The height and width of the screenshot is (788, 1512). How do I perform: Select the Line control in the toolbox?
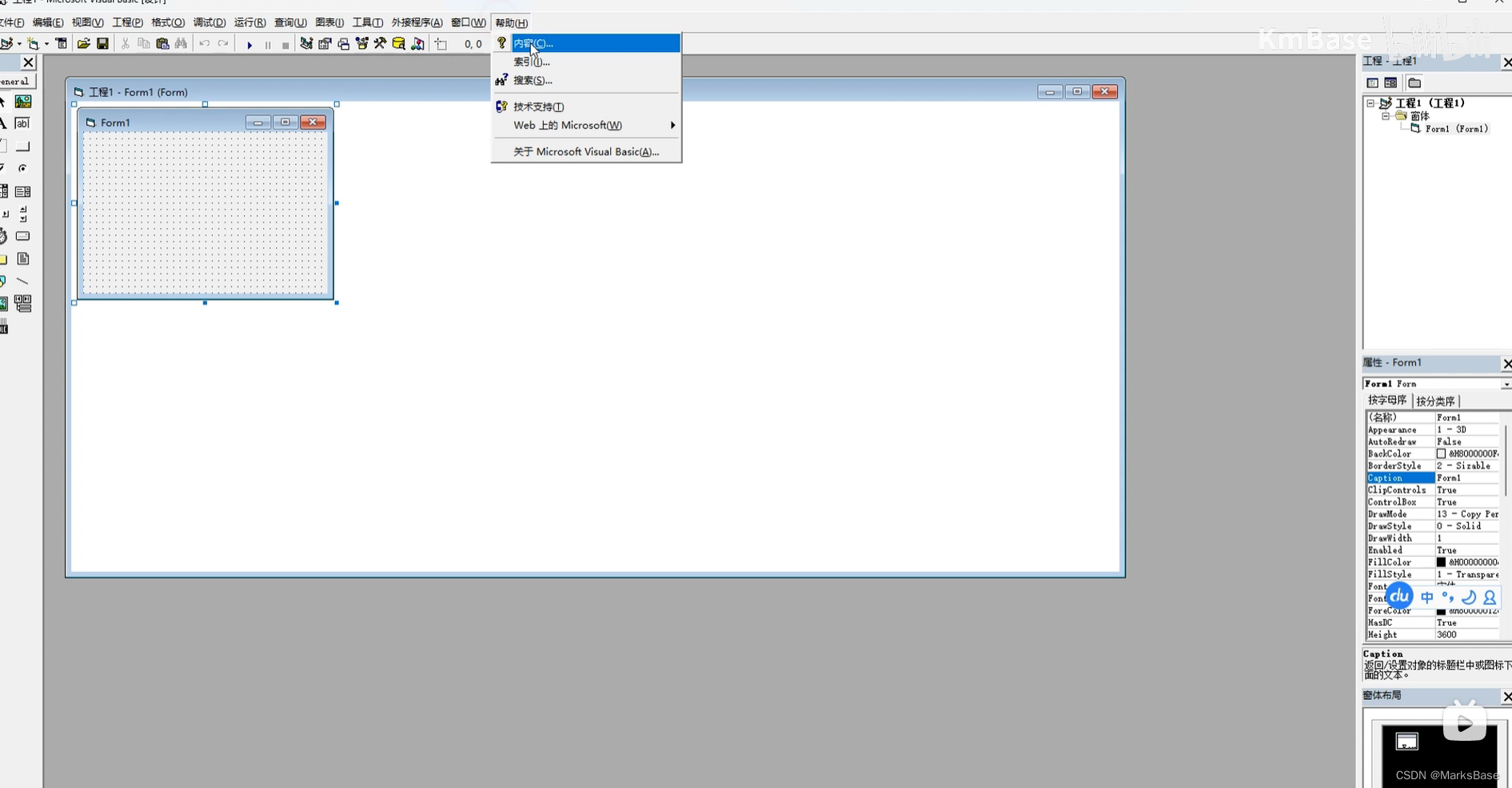(23, 282)
